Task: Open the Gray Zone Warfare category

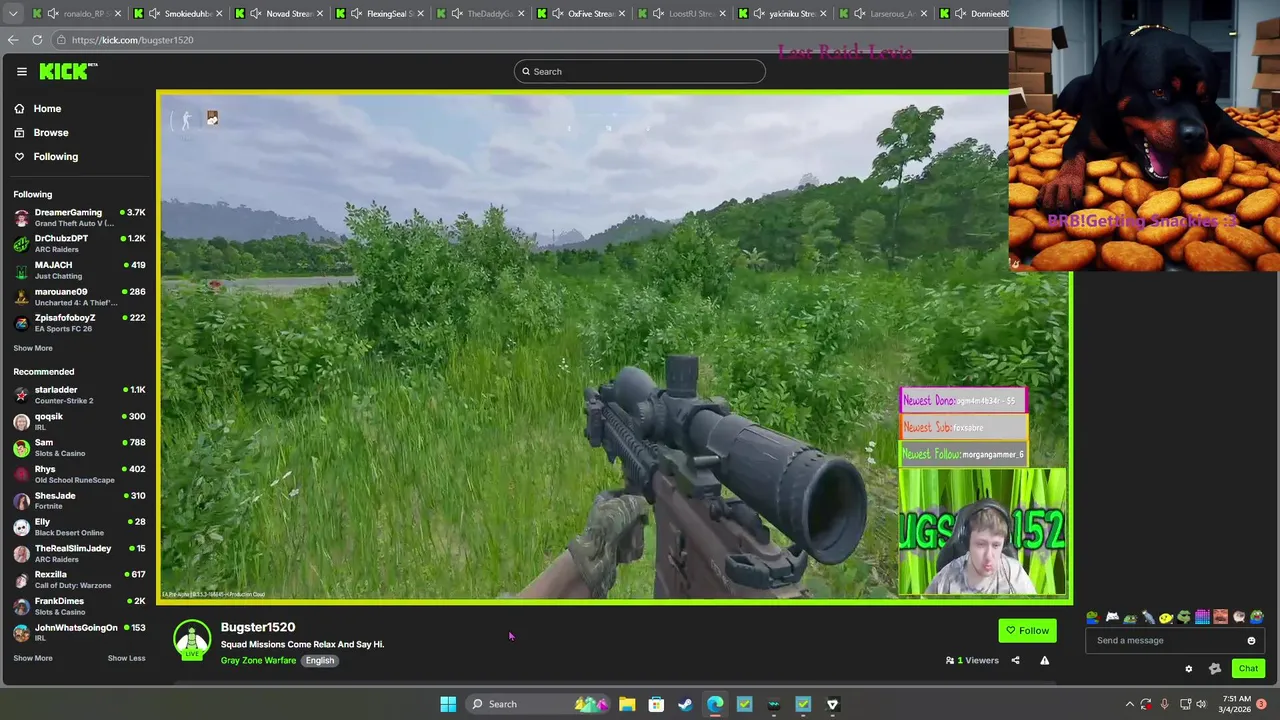Action: pos(258,660)
